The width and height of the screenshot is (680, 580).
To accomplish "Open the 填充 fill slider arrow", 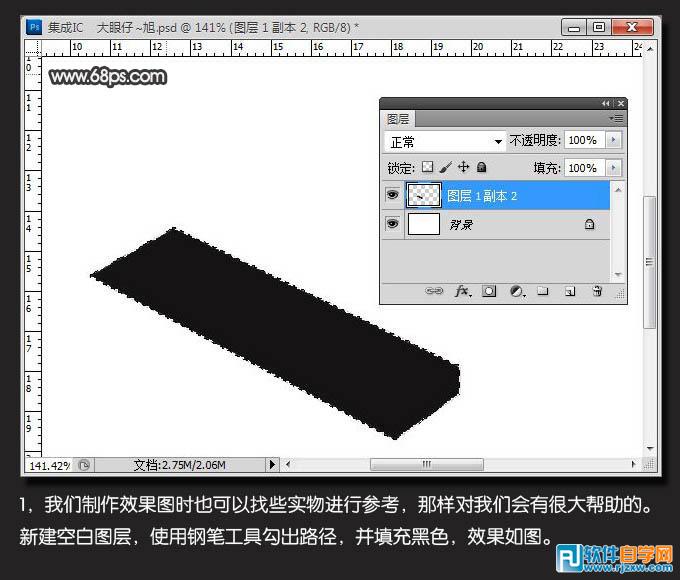I will coord(613,168).
